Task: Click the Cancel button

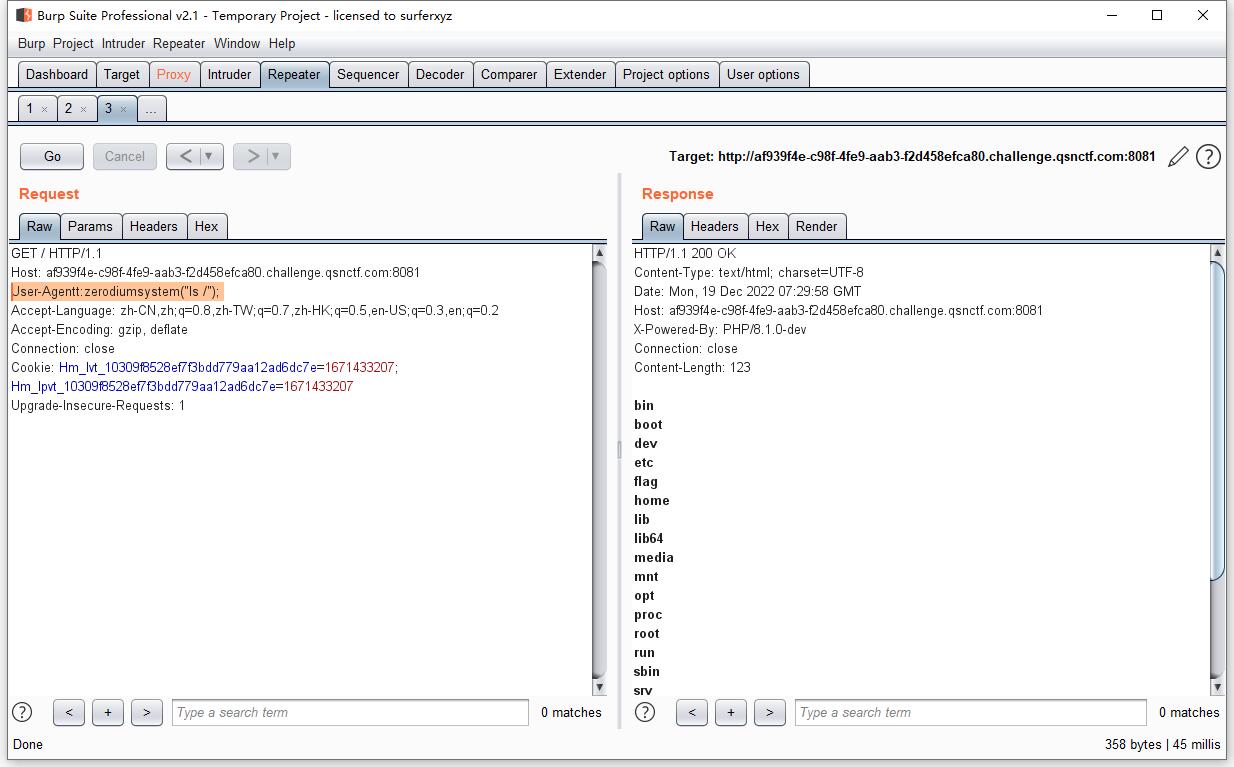Action: pyautogui.click(x=125, y=156)
